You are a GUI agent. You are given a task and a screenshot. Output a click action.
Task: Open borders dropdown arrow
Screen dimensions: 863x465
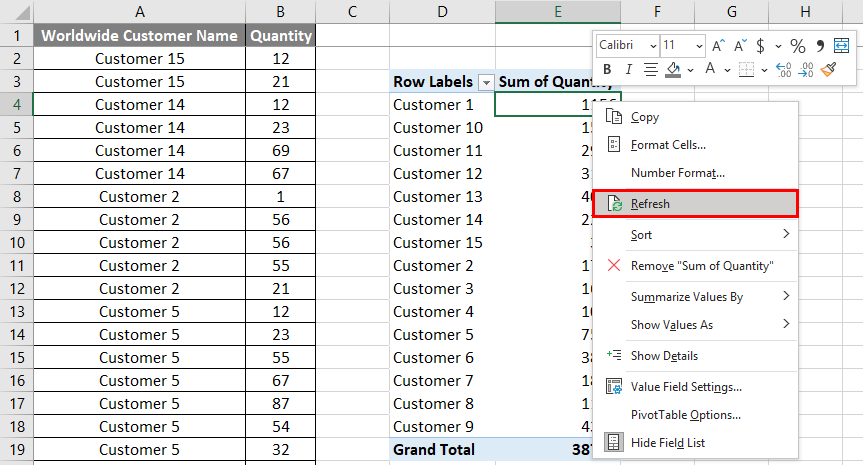764,70
